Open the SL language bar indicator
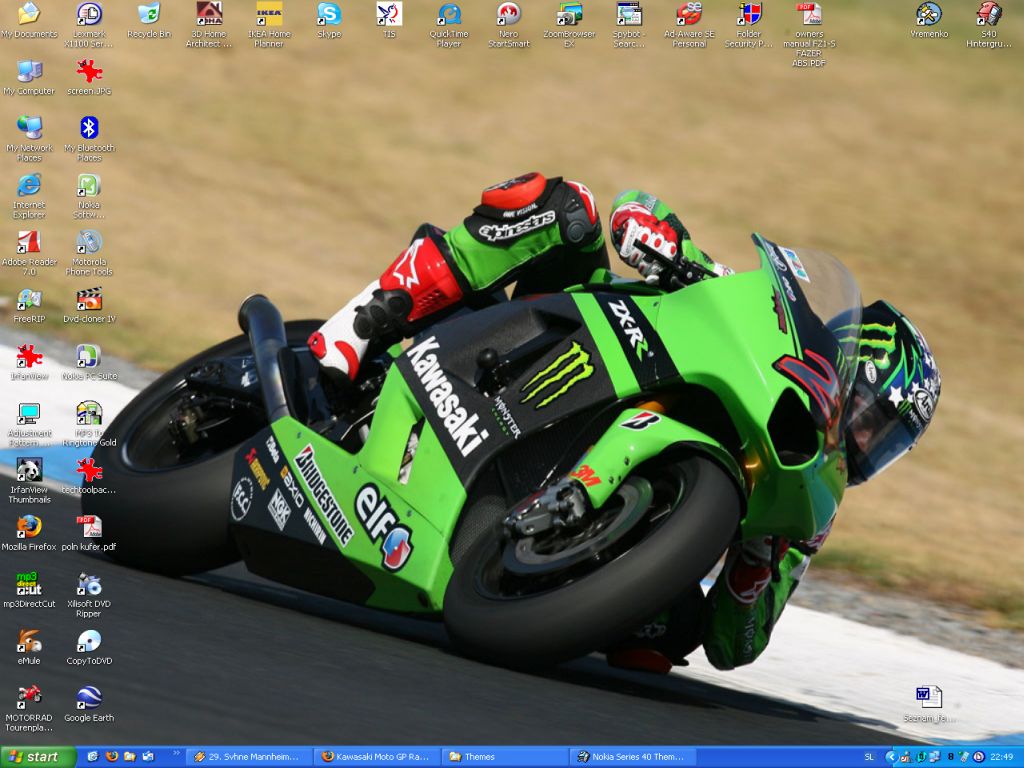Viewport: 1024px width, 768px height. point(869,757)
